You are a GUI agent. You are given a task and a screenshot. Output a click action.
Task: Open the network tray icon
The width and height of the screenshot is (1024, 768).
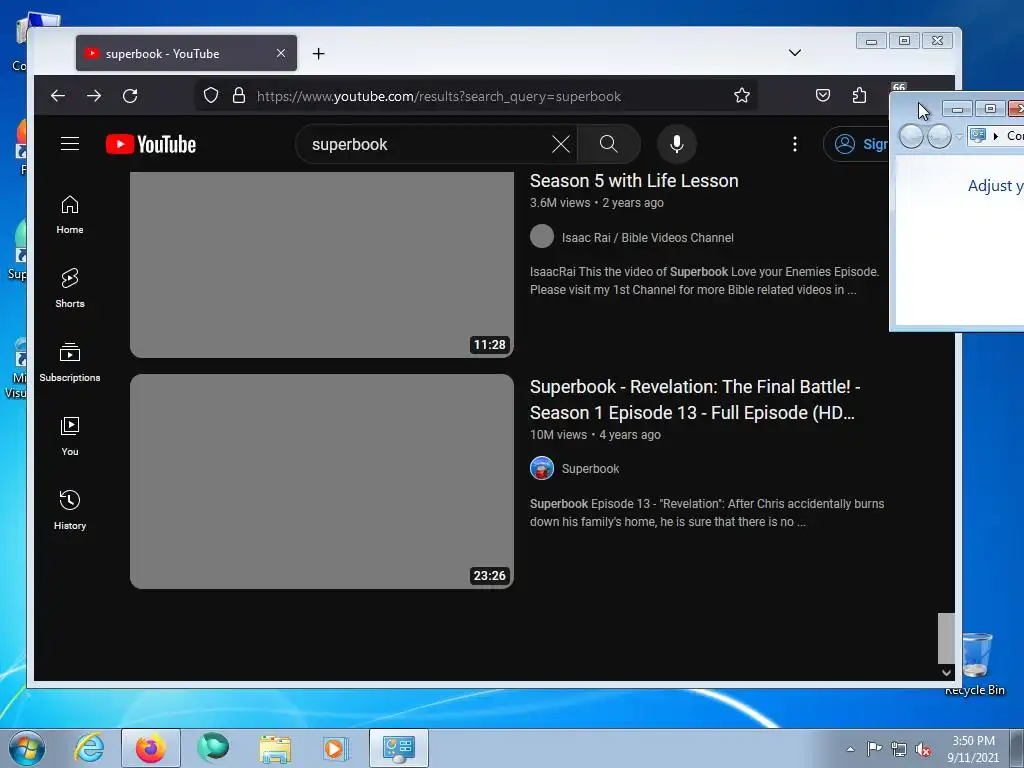pos(899,749)
